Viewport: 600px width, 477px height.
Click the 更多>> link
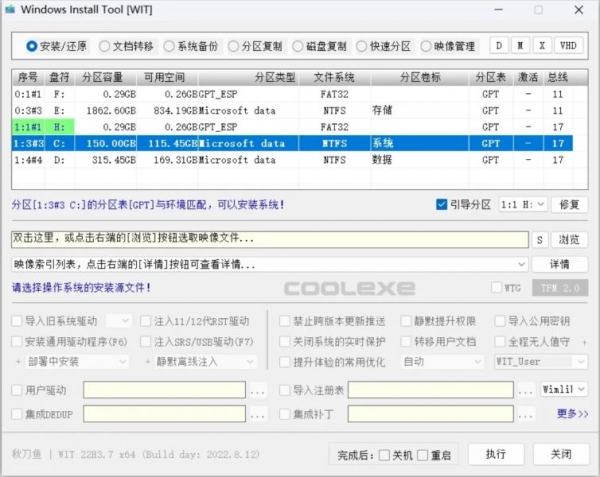(572, 414)
